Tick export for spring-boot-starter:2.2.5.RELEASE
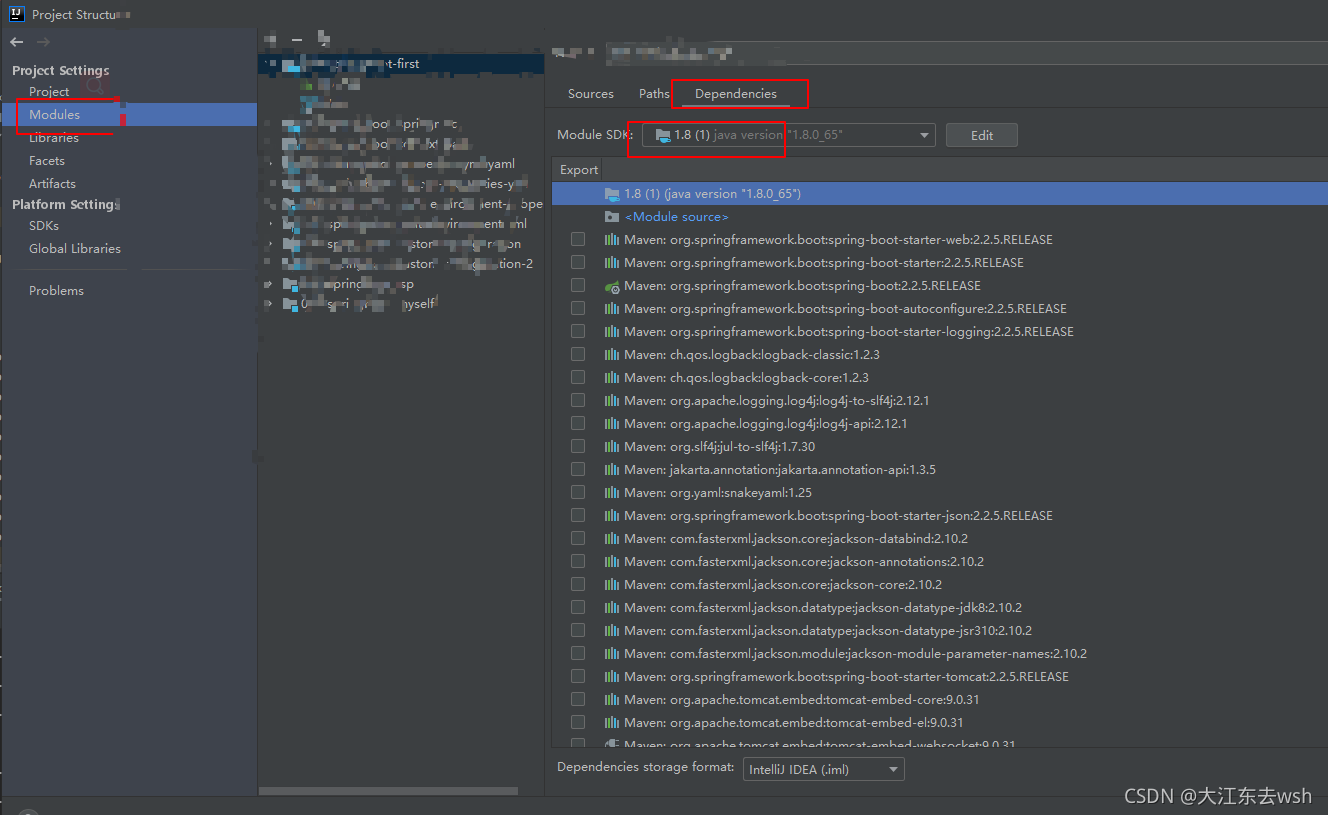This screenshot has width=1328, height=815. (x=578, y=263)
